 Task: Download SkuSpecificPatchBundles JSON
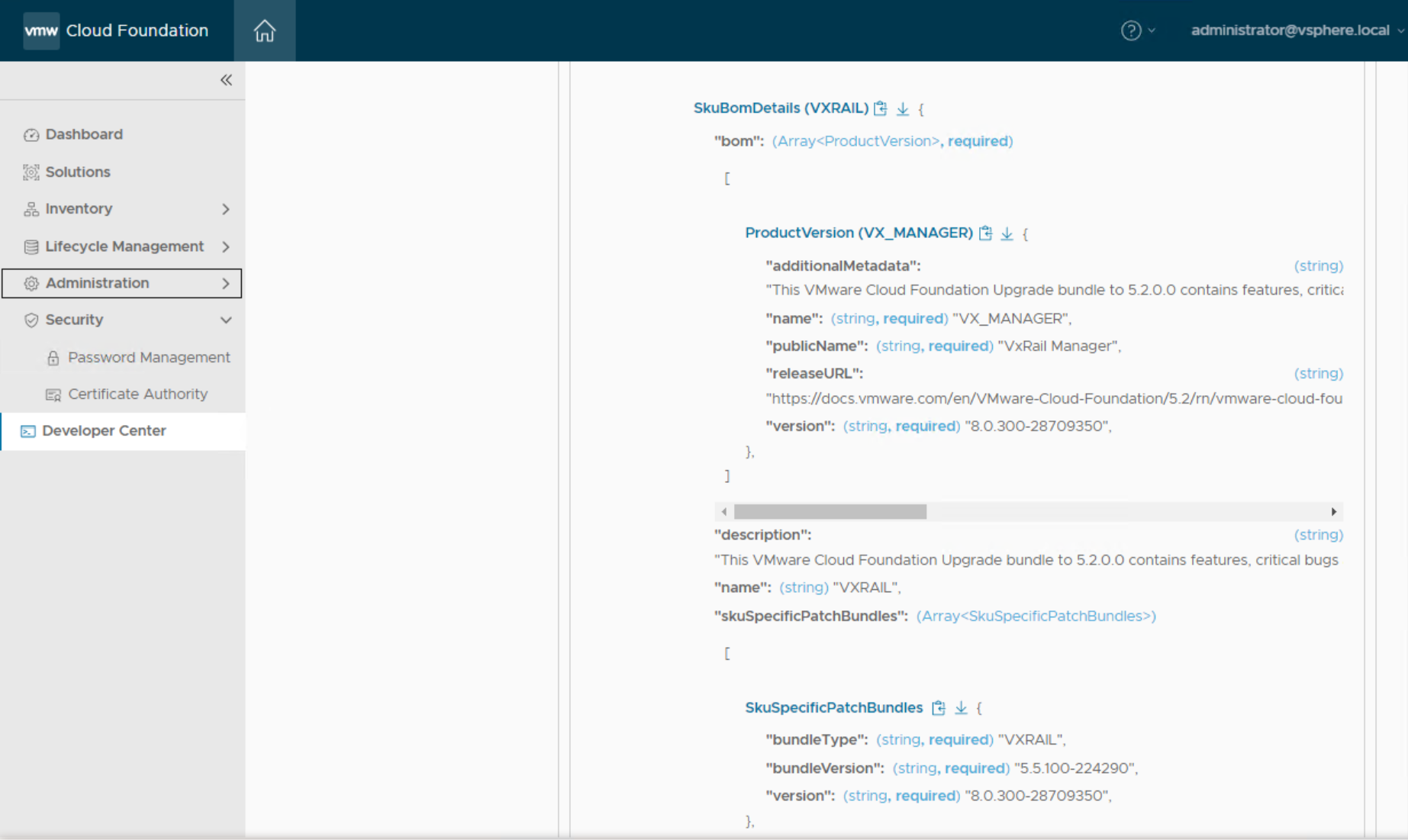pyautogui.click(x=961, y=708)
